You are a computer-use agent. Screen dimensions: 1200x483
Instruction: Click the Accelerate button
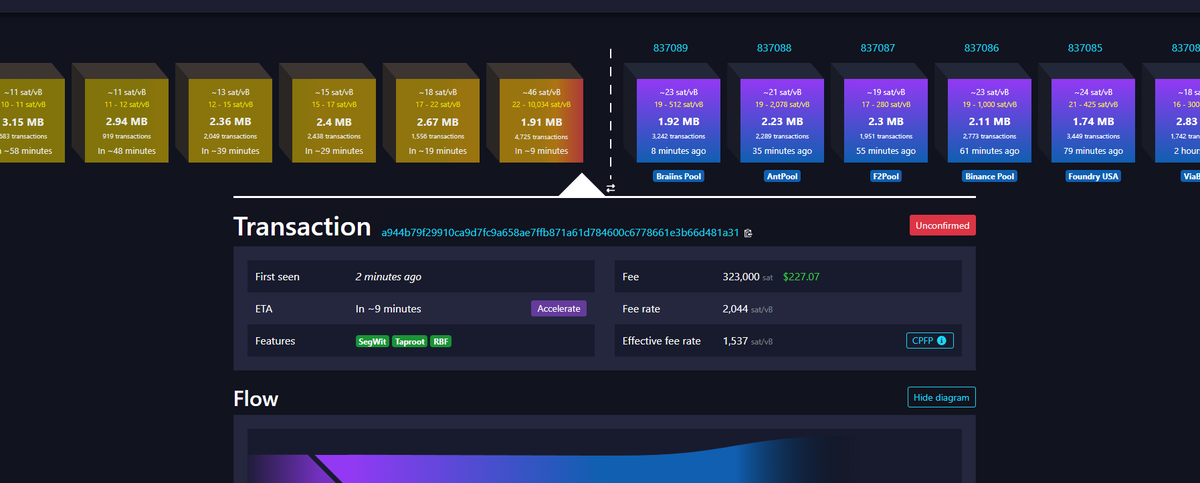coord(558,308)
